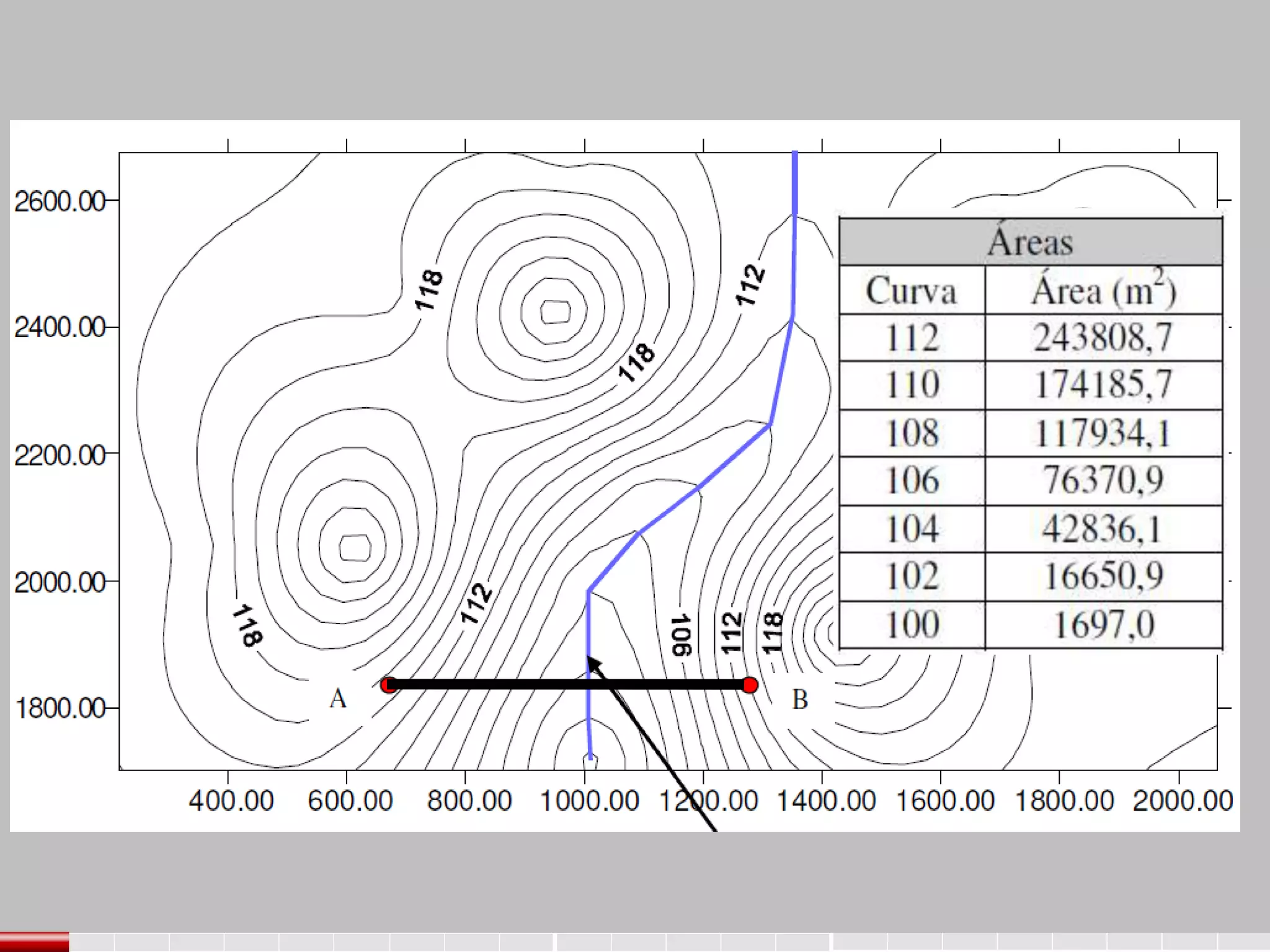The image size is (1270, 952).
Task: Click the innermost contour of lower-left peak
Action: [x=355, y=548]
